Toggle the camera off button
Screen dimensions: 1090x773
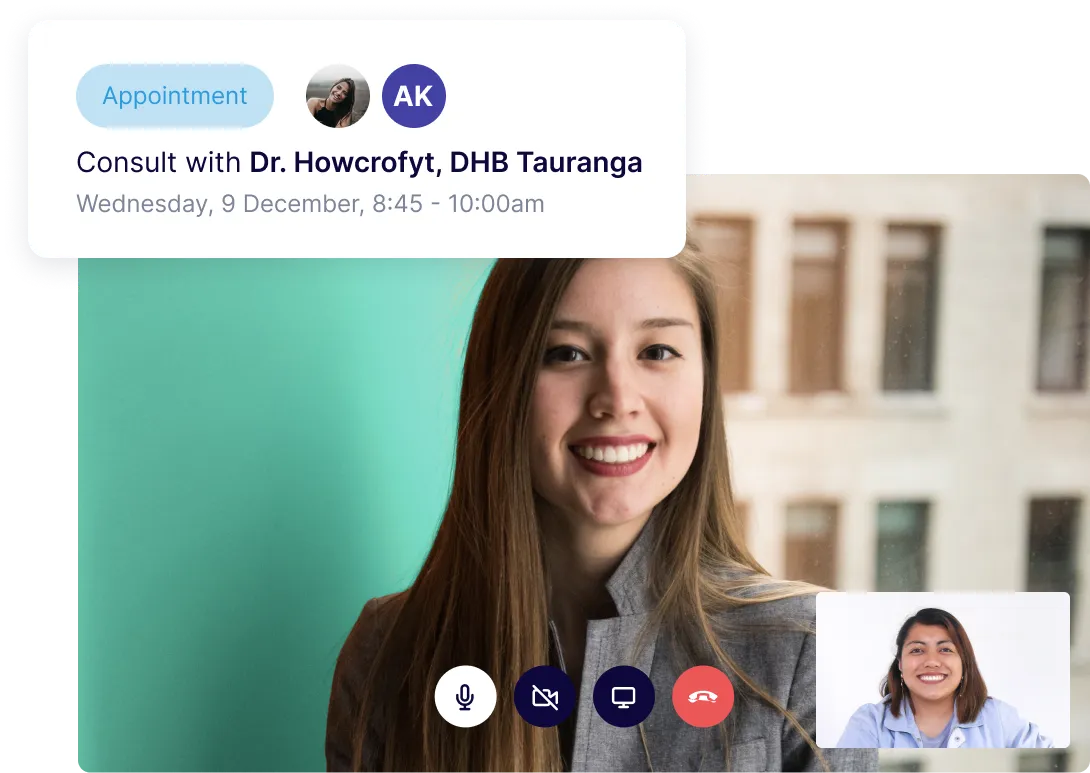click(x=544, y=697)
